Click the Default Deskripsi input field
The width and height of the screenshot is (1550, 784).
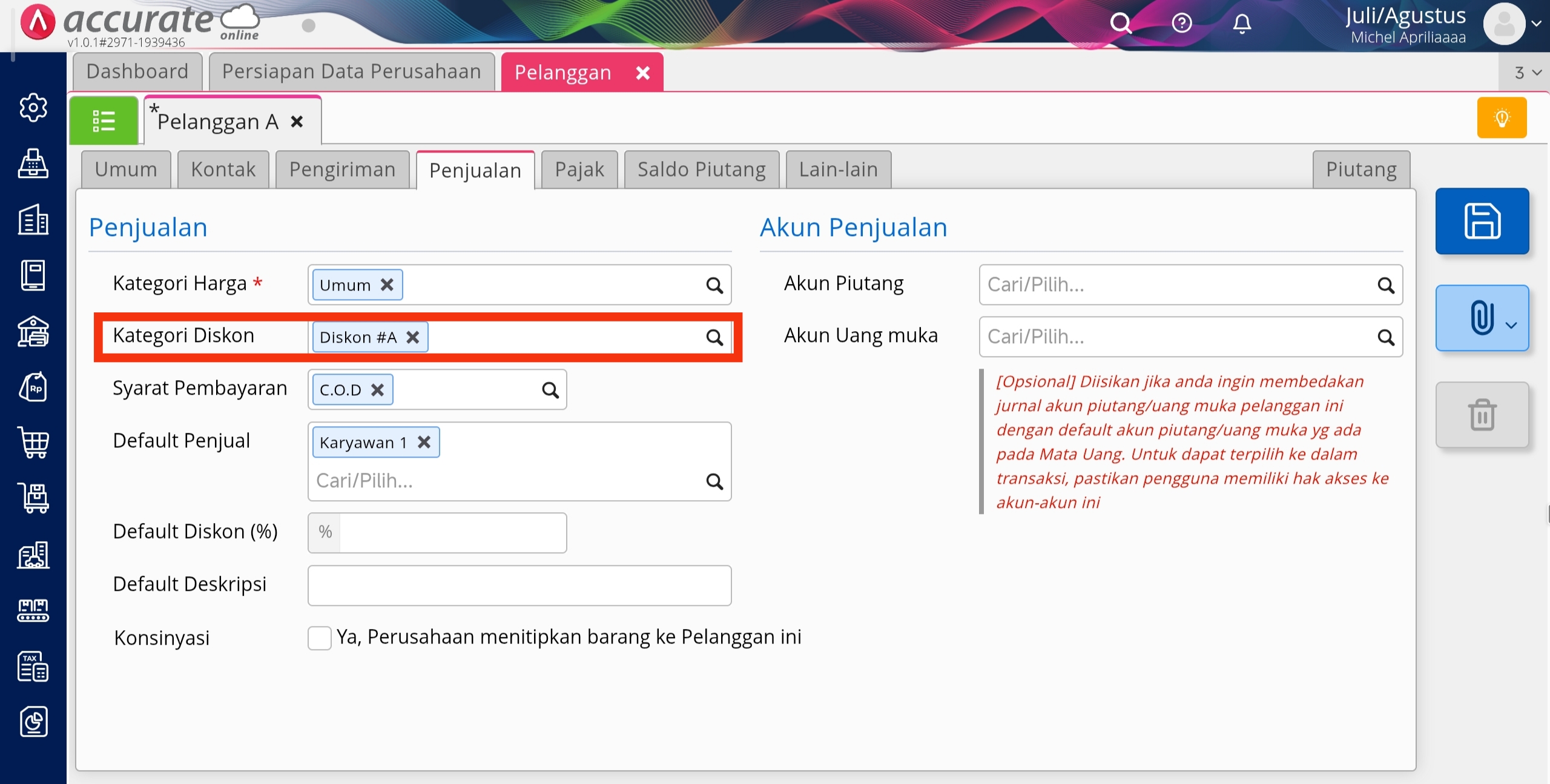click(x=519, y=585)
